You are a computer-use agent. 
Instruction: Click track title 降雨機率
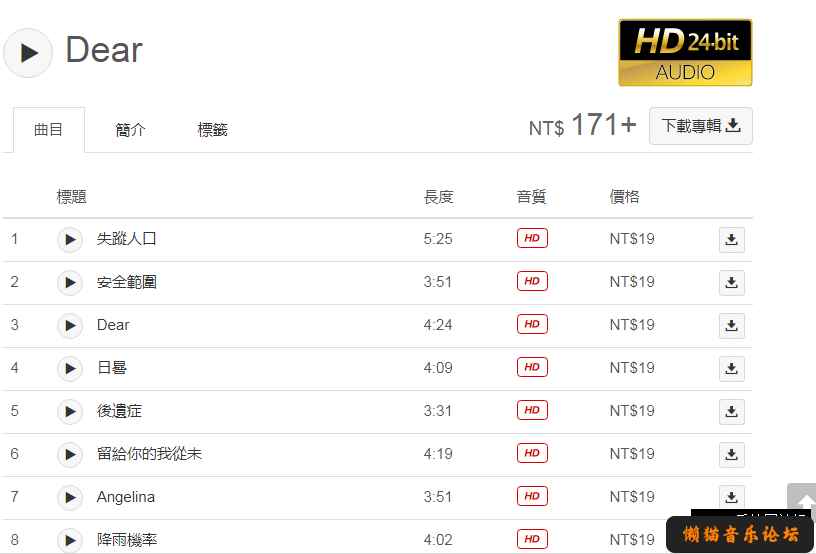coord(126,540)
